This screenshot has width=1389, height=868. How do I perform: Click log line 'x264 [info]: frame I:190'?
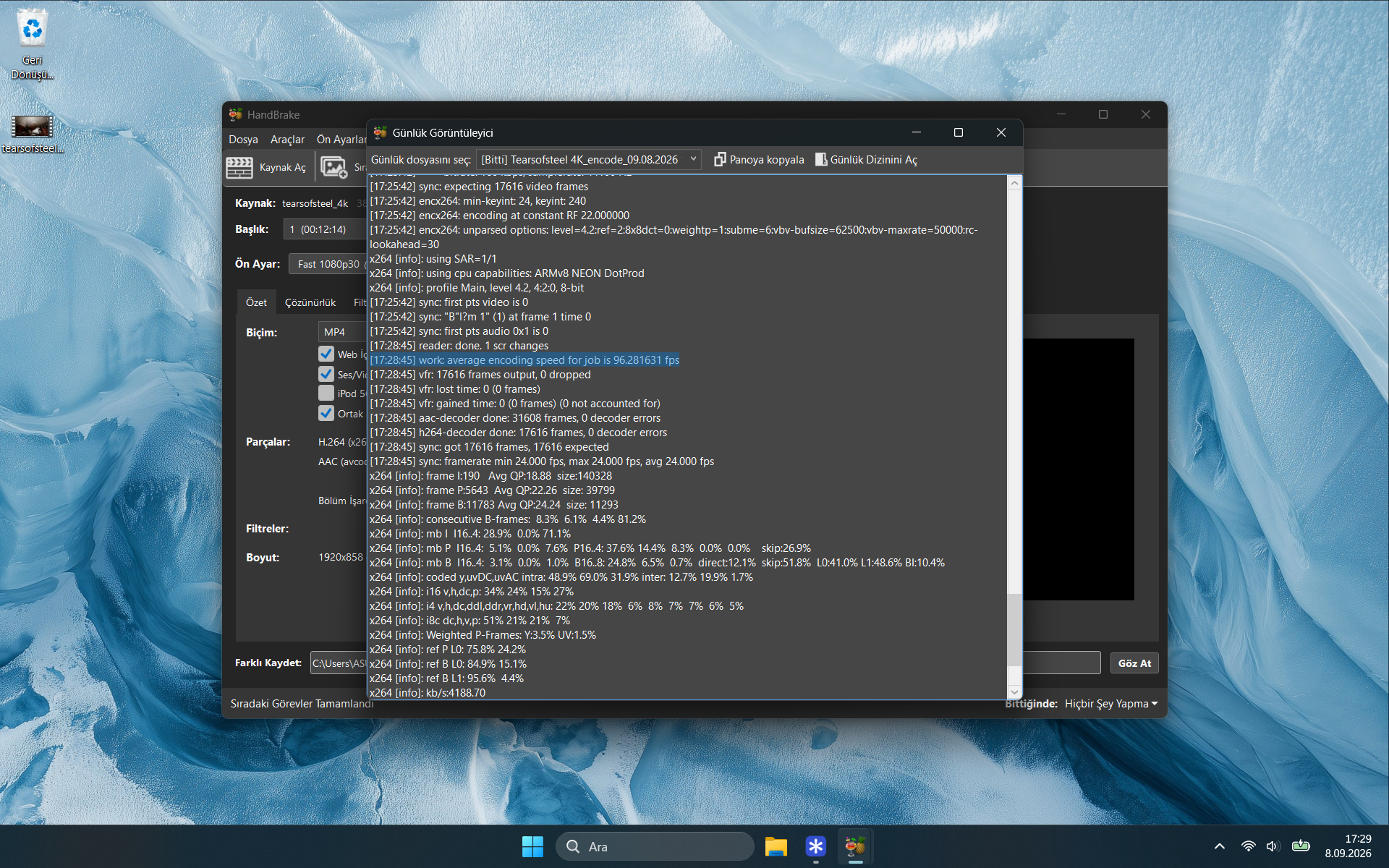point(490,475)
